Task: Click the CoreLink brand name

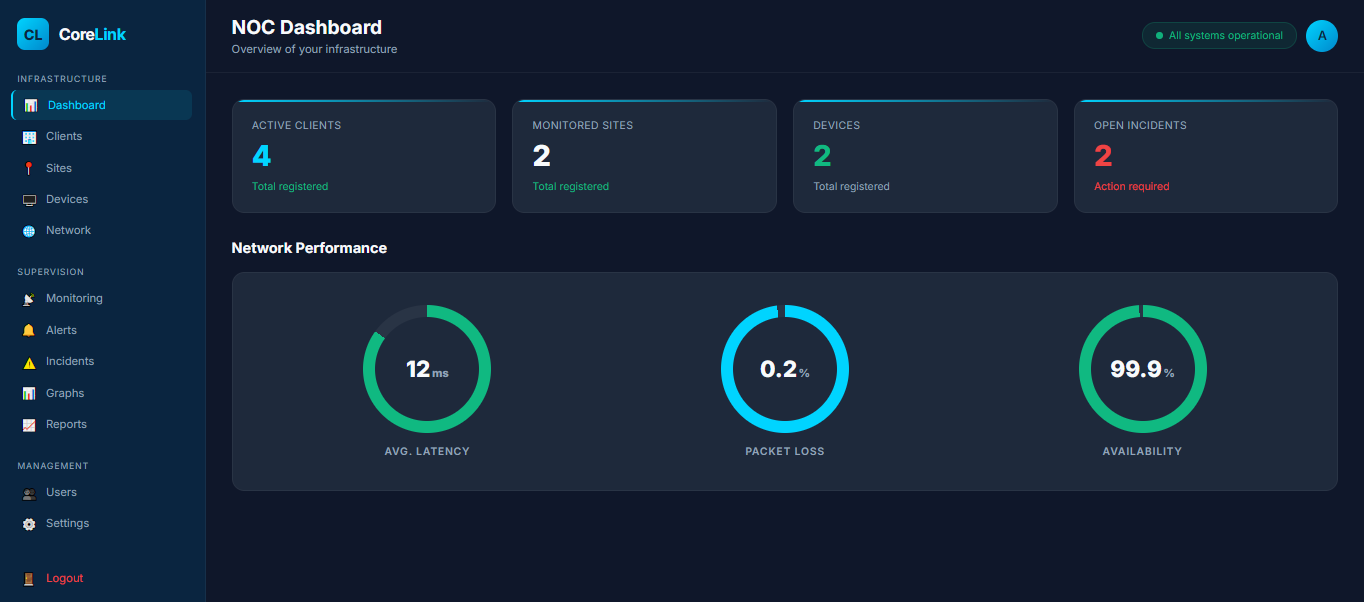Action: pos(93,34)
